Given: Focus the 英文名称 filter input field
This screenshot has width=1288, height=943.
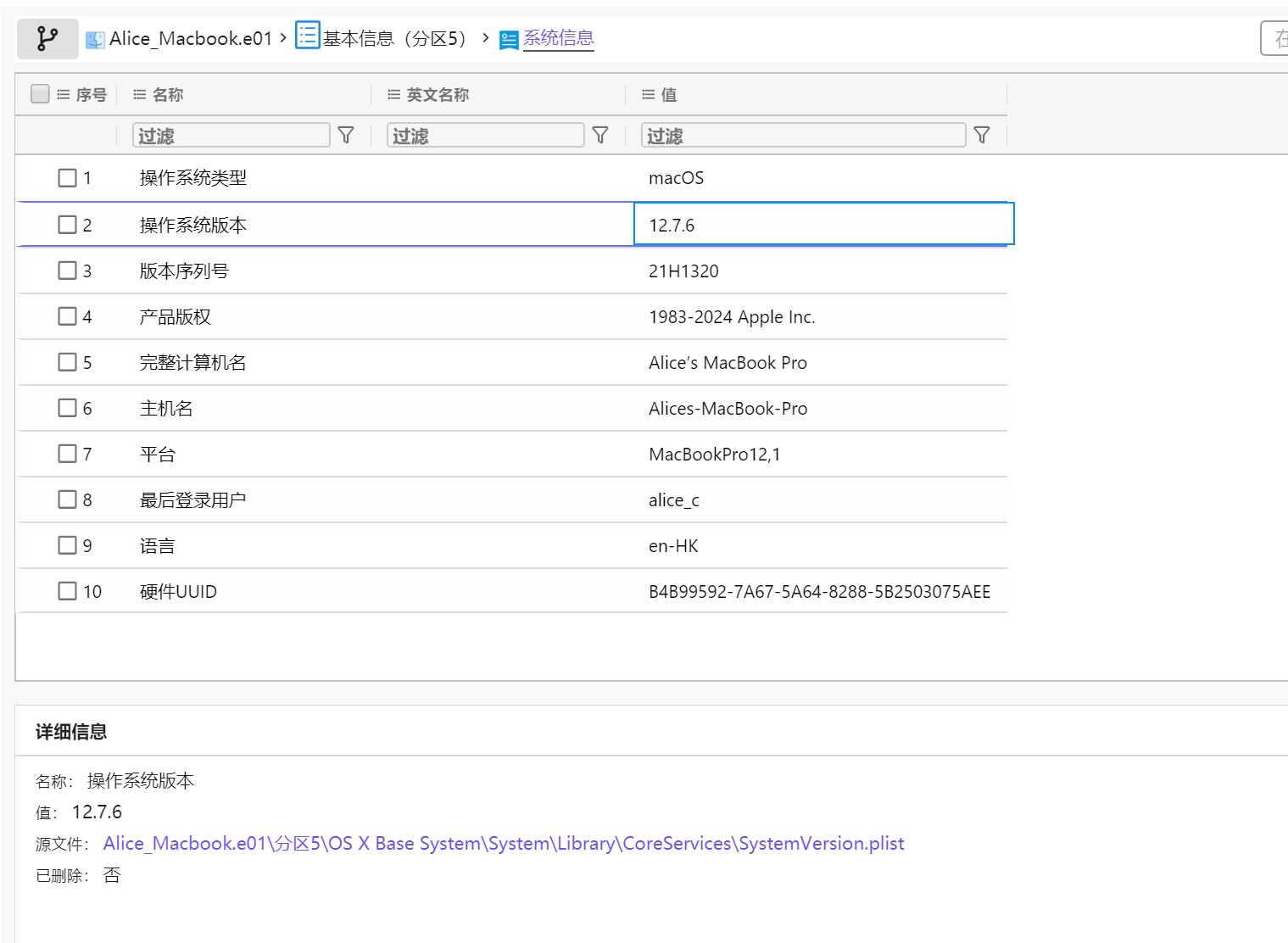Looking at the screenshot, I should pos(486,136).
